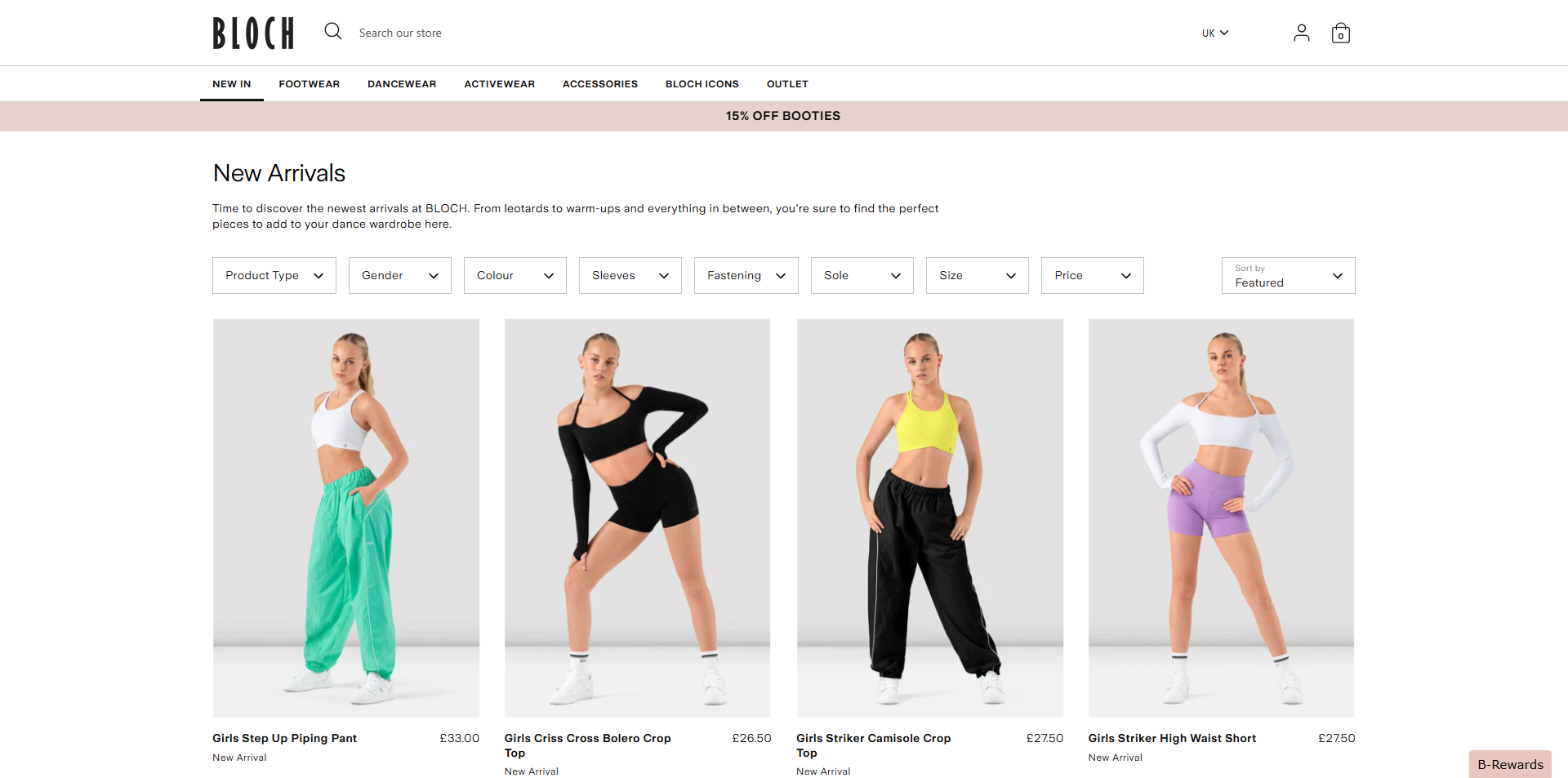Click the B-Rewards button
The height and width of the screenshot is (778, 1568).
tap(1510, 764)
